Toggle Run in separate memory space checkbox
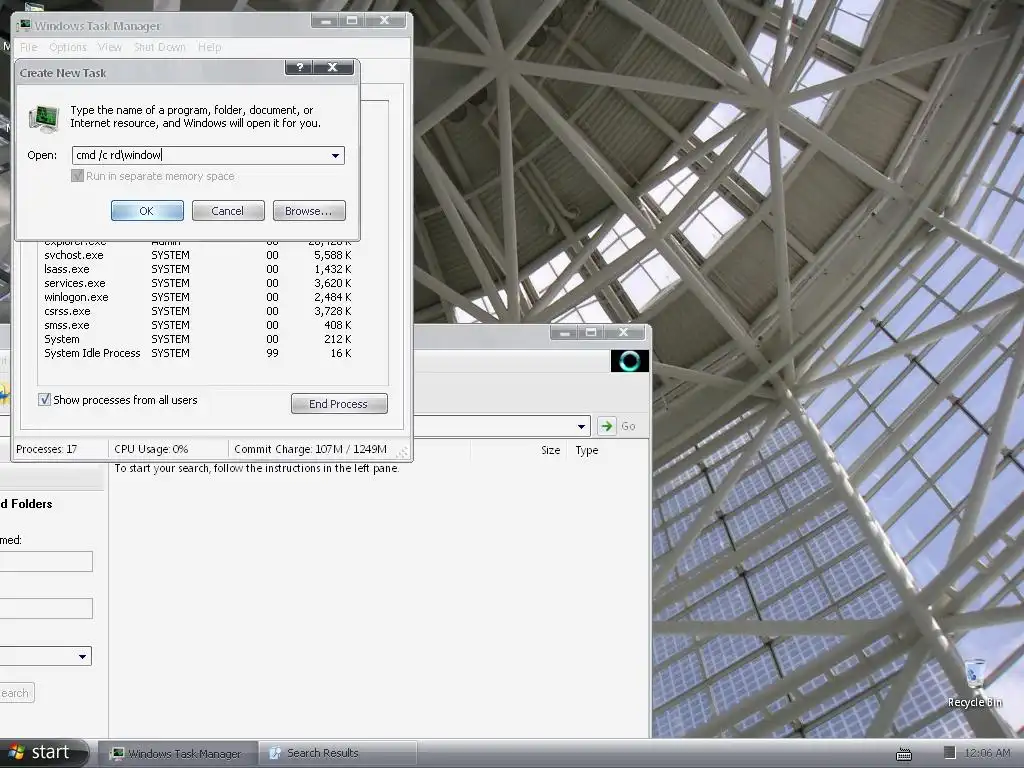Viewport: 1024px width, 768px height. coord(77,176)
